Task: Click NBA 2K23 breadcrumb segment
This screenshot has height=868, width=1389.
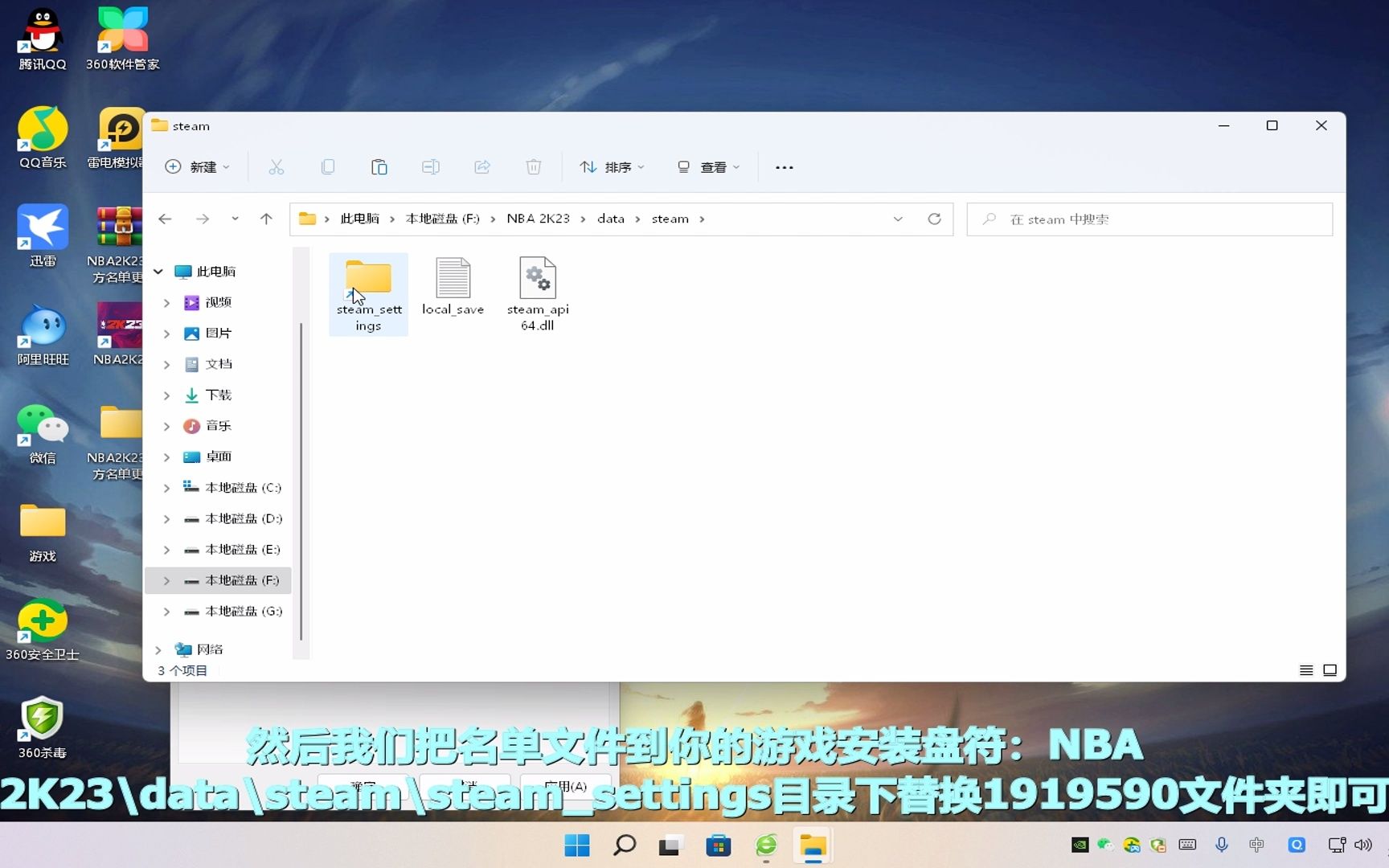Action: pos(538,219)
